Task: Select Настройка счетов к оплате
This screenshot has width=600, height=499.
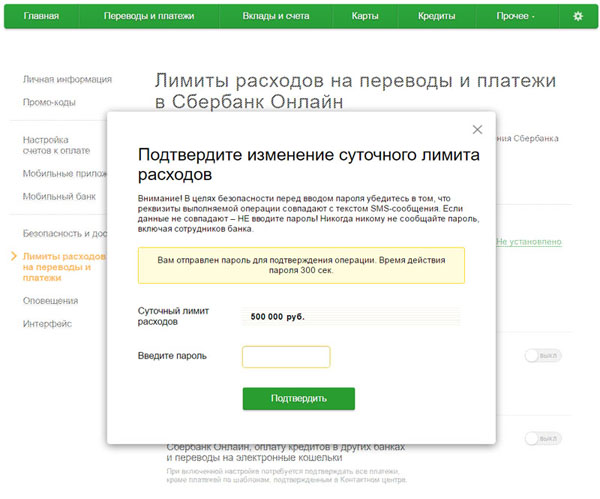Action: tap(56, 144)
